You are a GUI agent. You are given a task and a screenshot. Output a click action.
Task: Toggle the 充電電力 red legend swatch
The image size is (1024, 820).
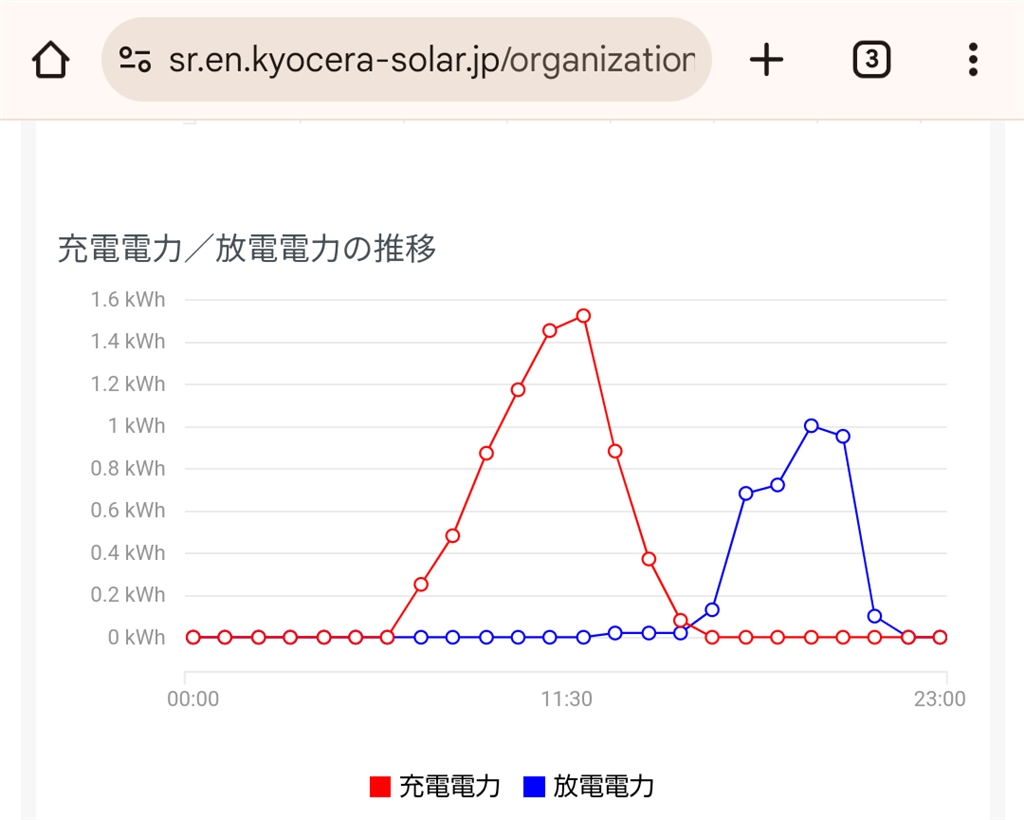tap(380, 787)
